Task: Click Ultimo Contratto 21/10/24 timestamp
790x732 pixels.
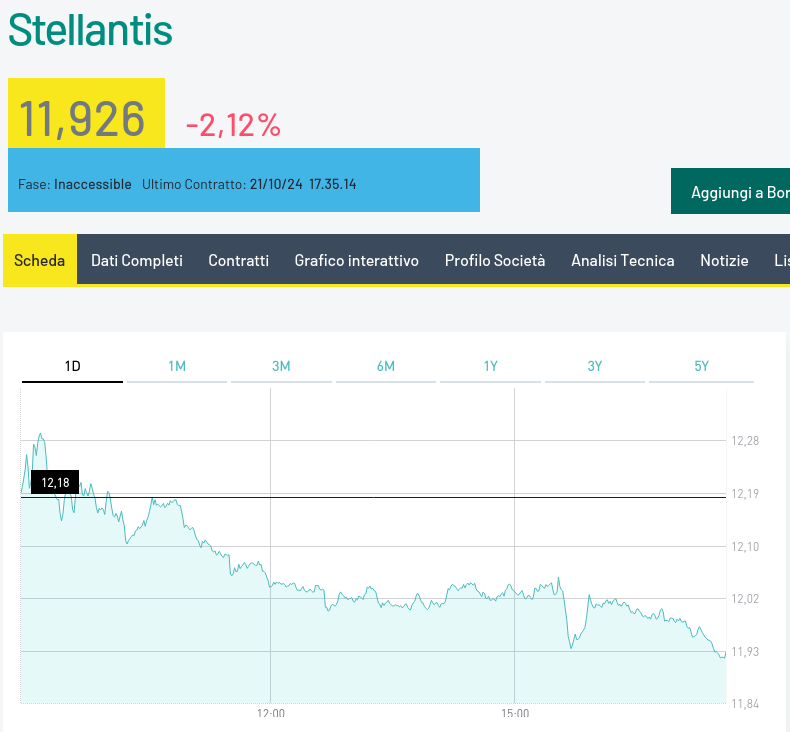Action: pos(249,184)
